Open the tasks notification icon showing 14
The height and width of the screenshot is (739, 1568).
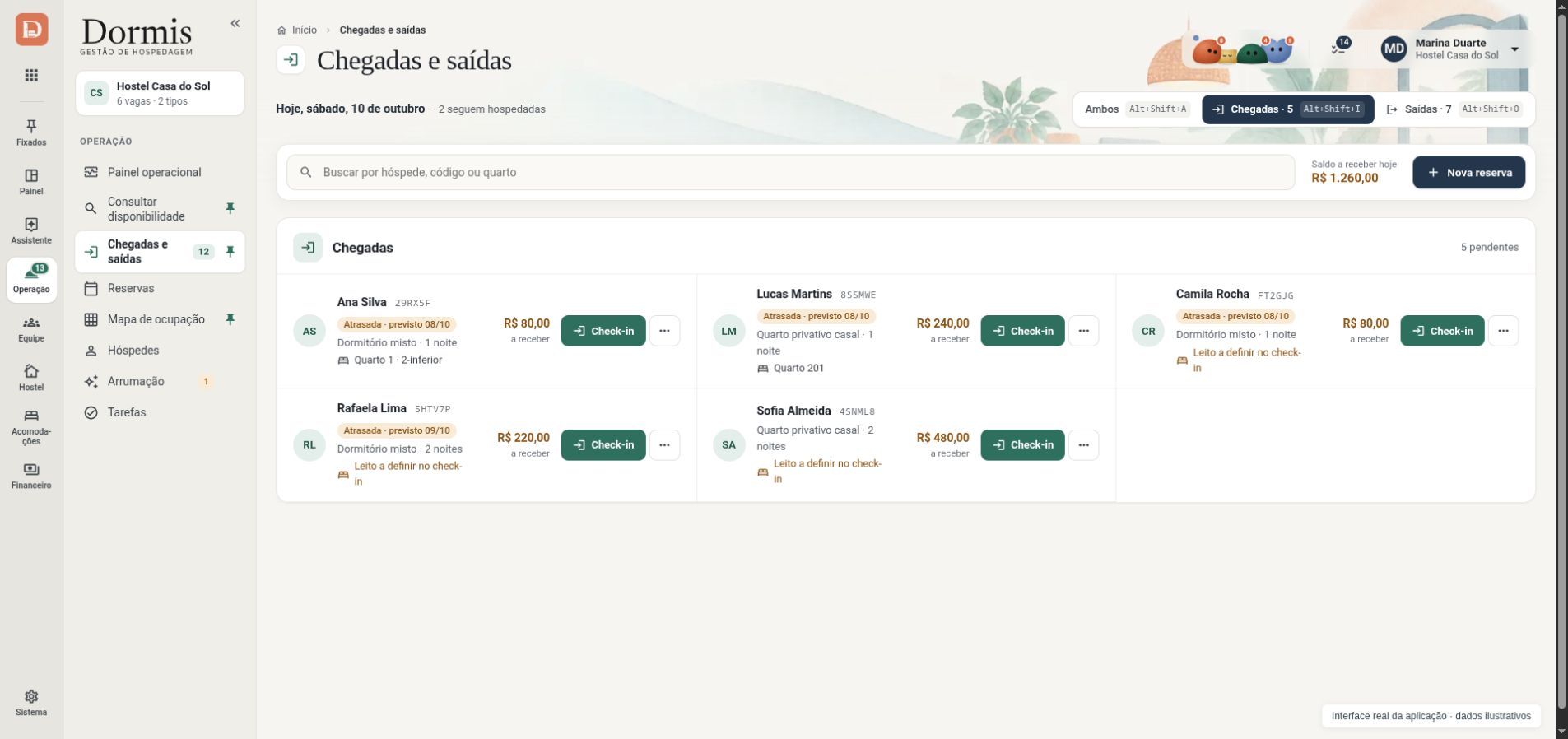[x=1339, y=48]
